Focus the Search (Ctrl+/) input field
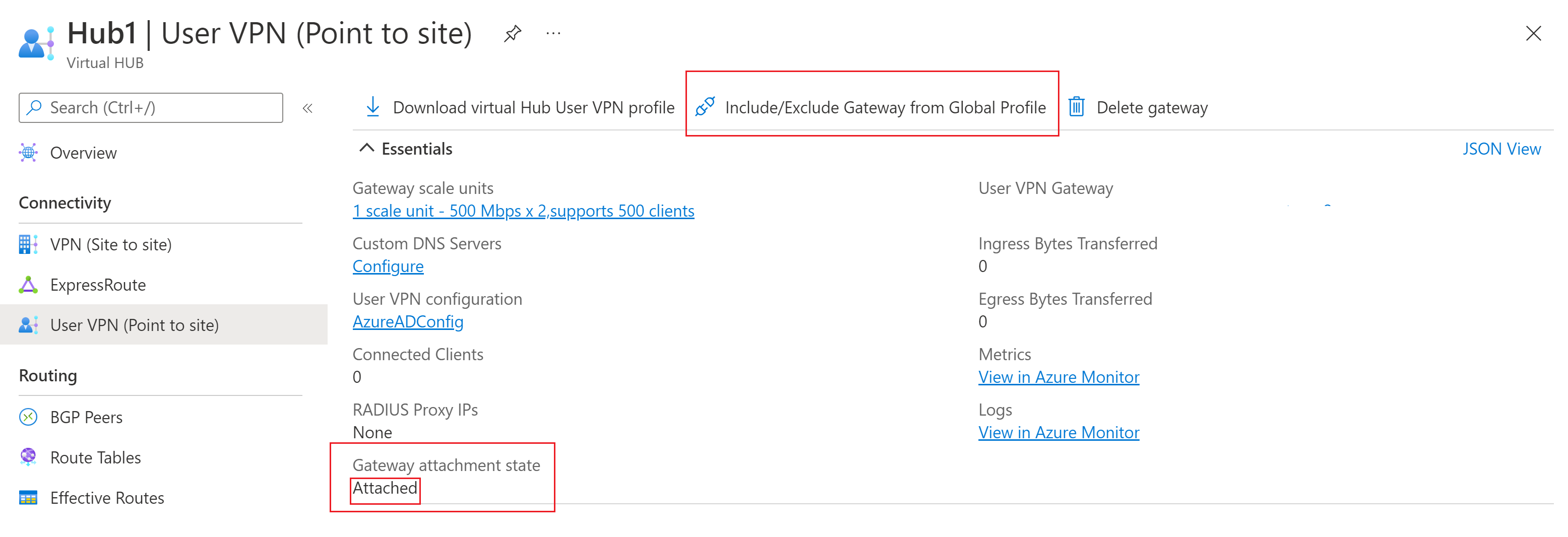Image resolution: width=1568 pixels, height=537 pixels. click(158, 108)
